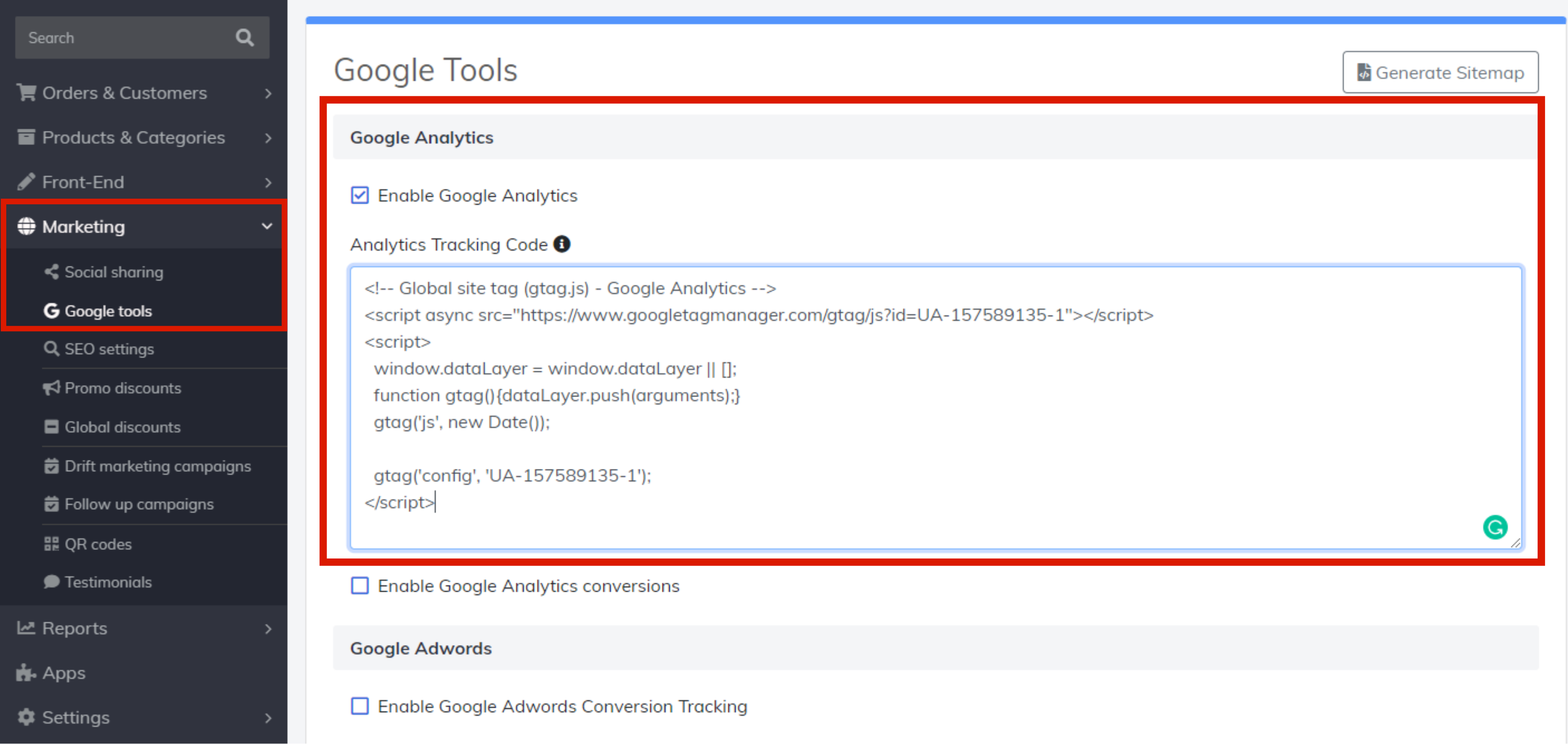This screenshot has width=1568, height=744.
Task: Expand Orders & Customers chevron
Action: click(268, 93)
